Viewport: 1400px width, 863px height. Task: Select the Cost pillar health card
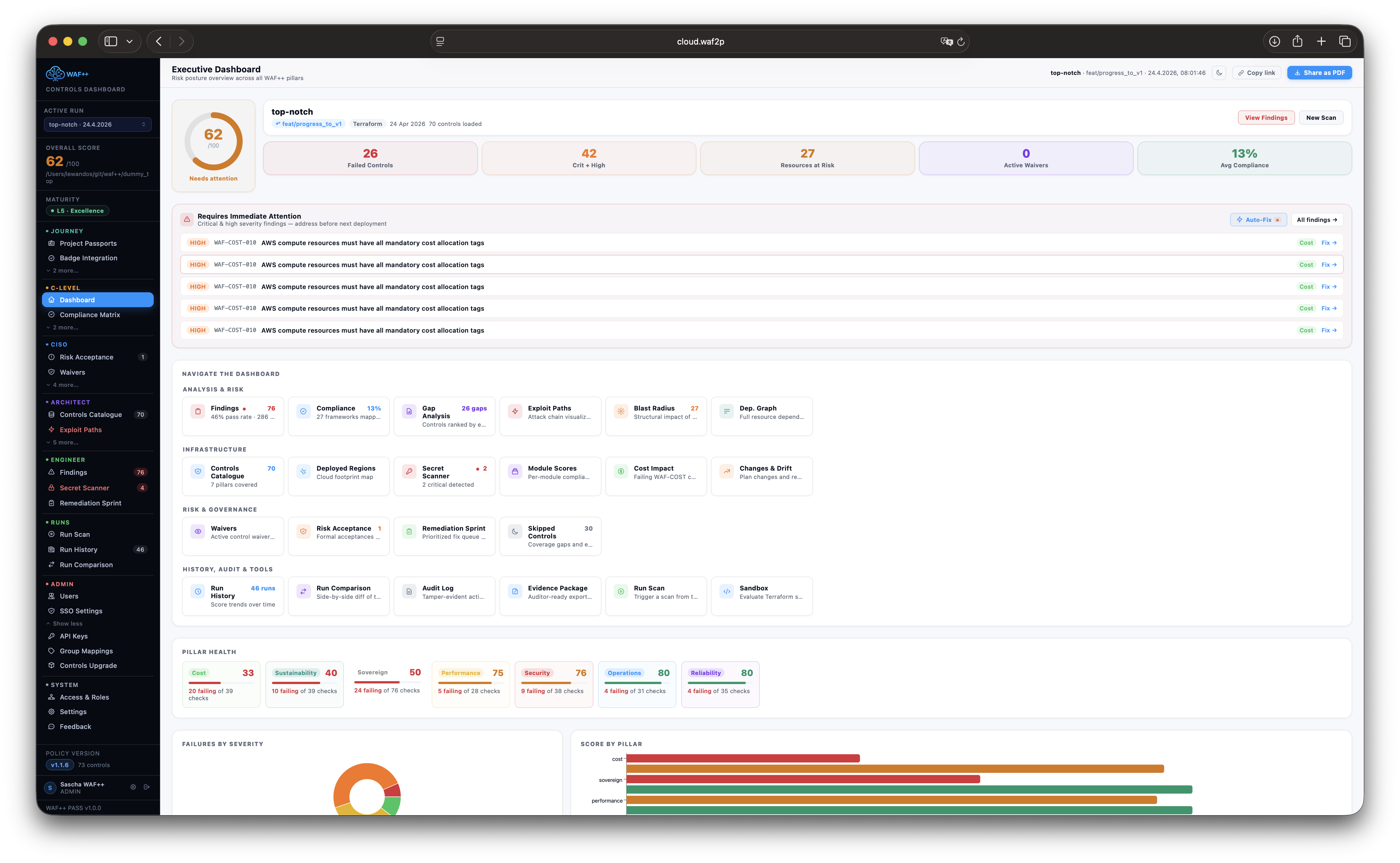click(221, 684)
